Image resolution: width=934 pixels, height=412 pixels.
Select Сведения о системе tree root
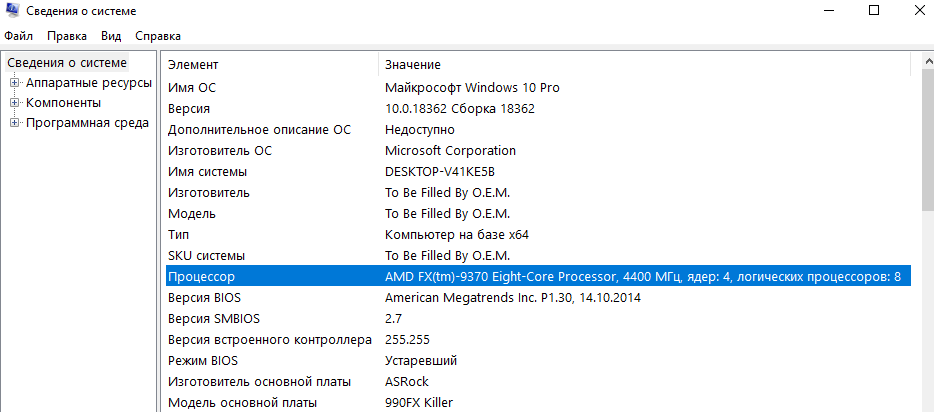[67, 63]
